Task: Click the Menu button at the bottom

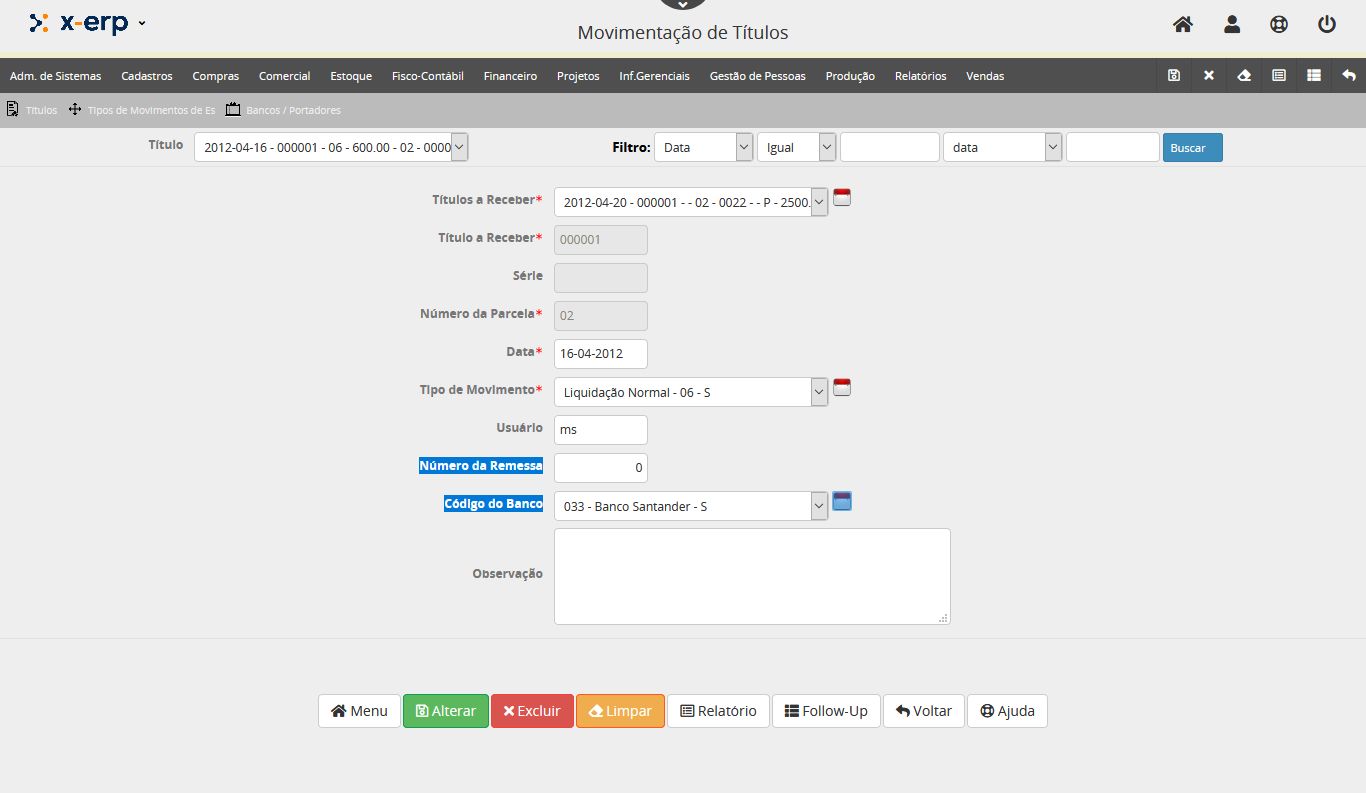Action: coord(359,711)
